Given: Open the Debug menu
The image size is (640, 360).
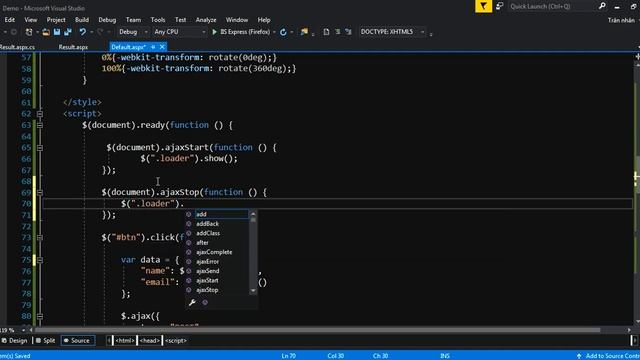Looking at the screenshot, I should coord(107,20).
